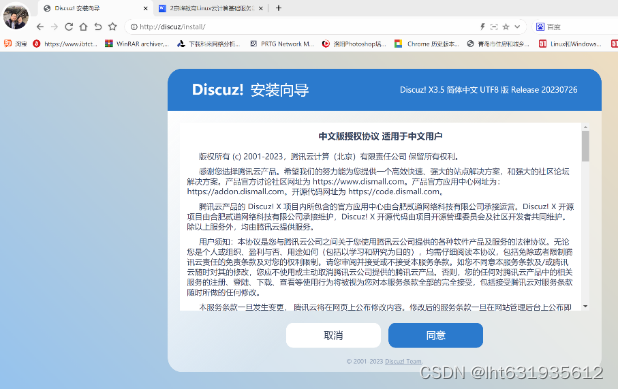Click the license agreement scrollbar thumb
618x389 pixels.
[x=585, y=146]
